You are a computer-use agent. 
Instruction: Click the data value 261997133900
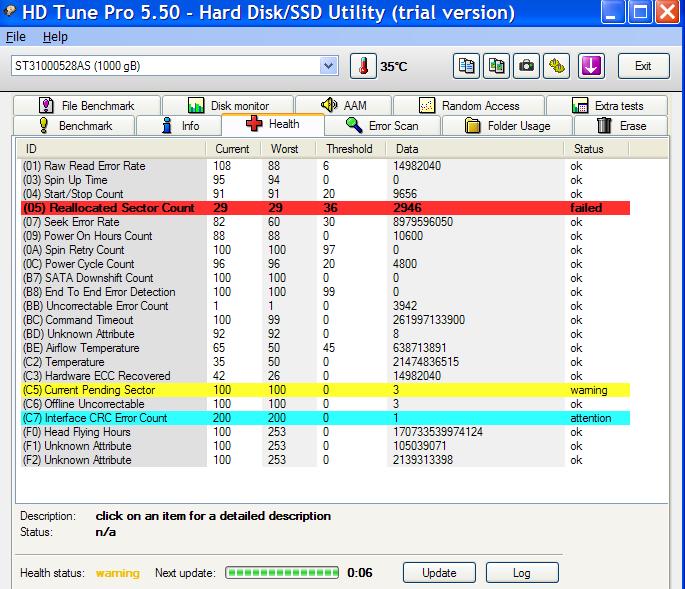tap(429, 320)
